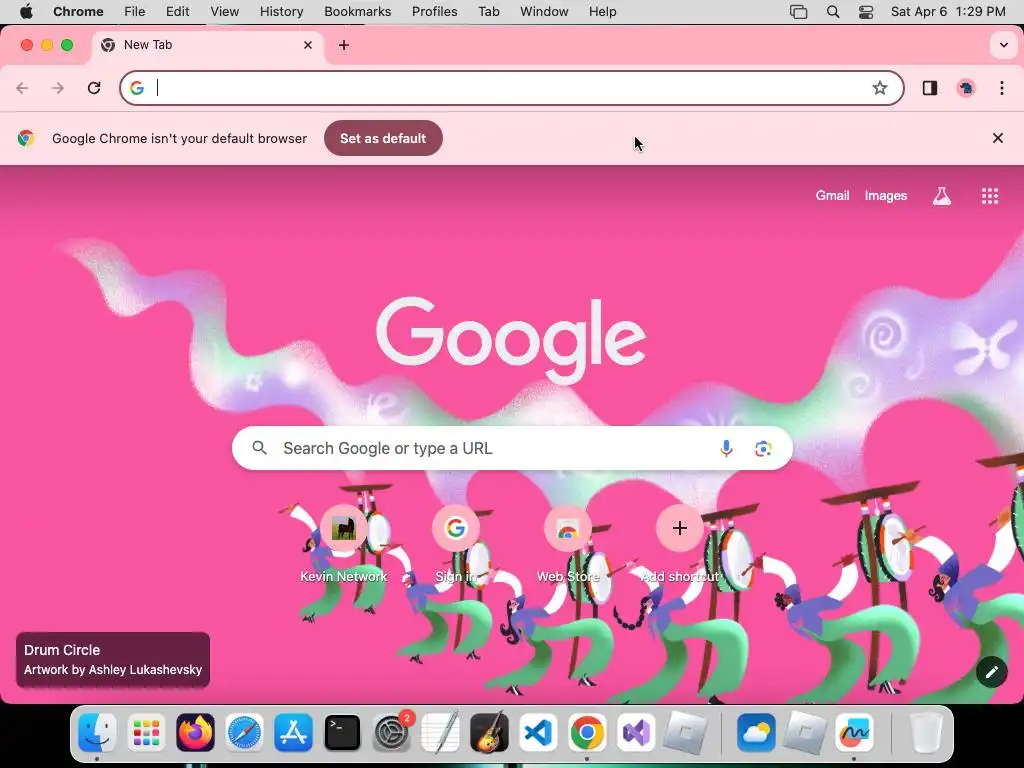Open the Apple menu

(x=26, y=12)
